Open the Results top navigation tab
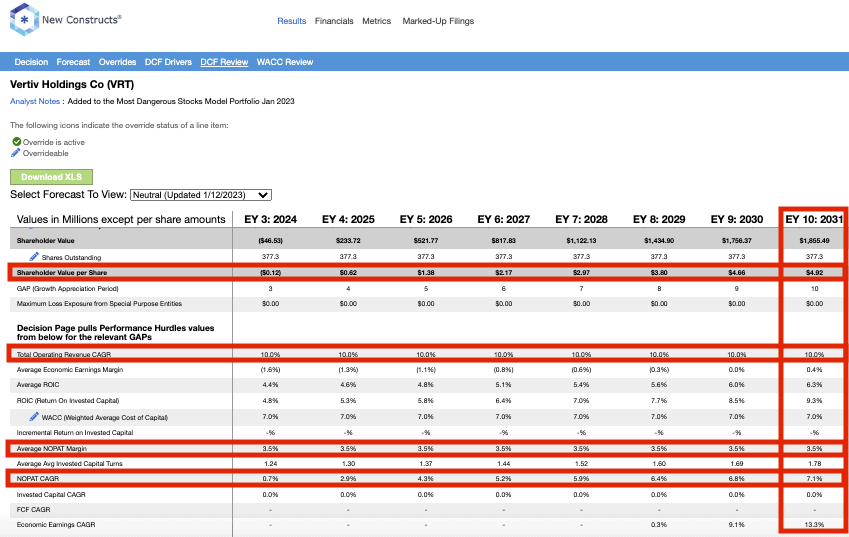The height and width of the screenshot is (537, 849). (291, 21)
